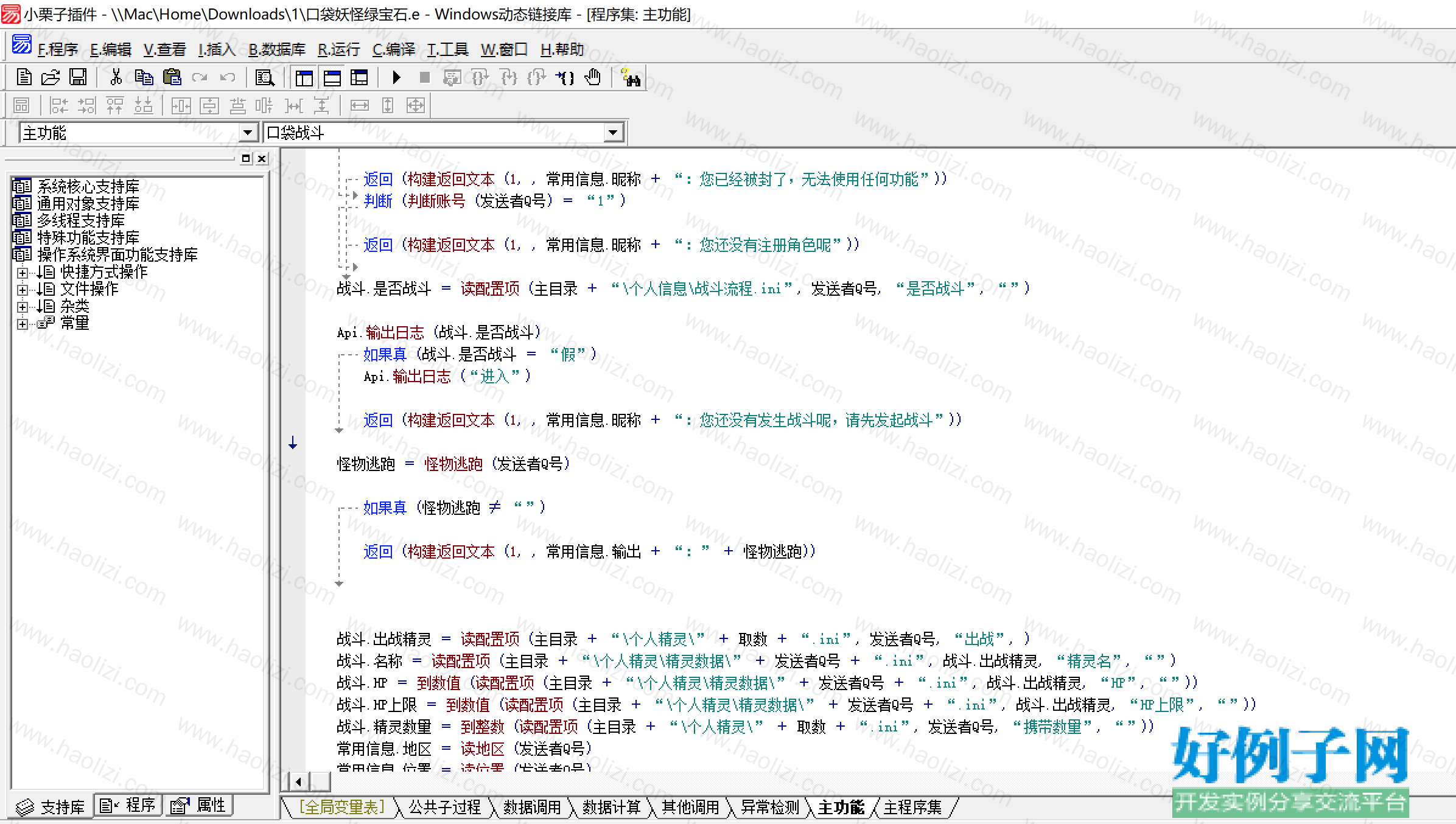
Task: Switch to the 主程序集 tab
Action: (x=912, y=807)
